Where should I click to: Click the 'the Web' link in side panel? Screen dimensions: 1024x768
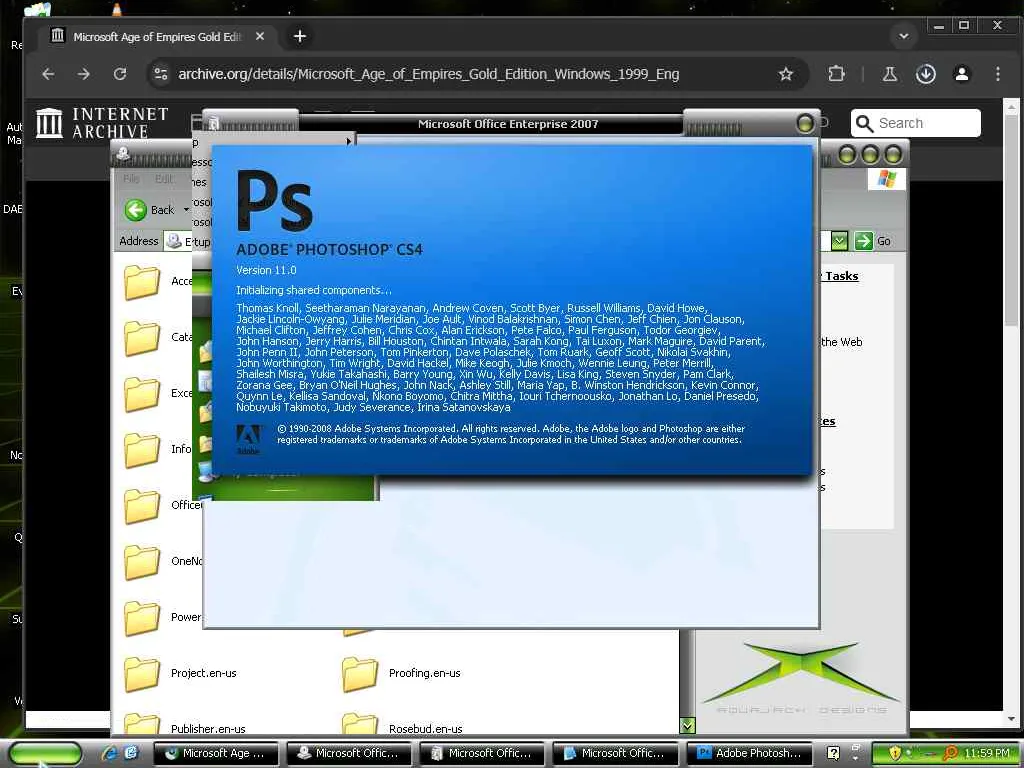coord(842,342)
